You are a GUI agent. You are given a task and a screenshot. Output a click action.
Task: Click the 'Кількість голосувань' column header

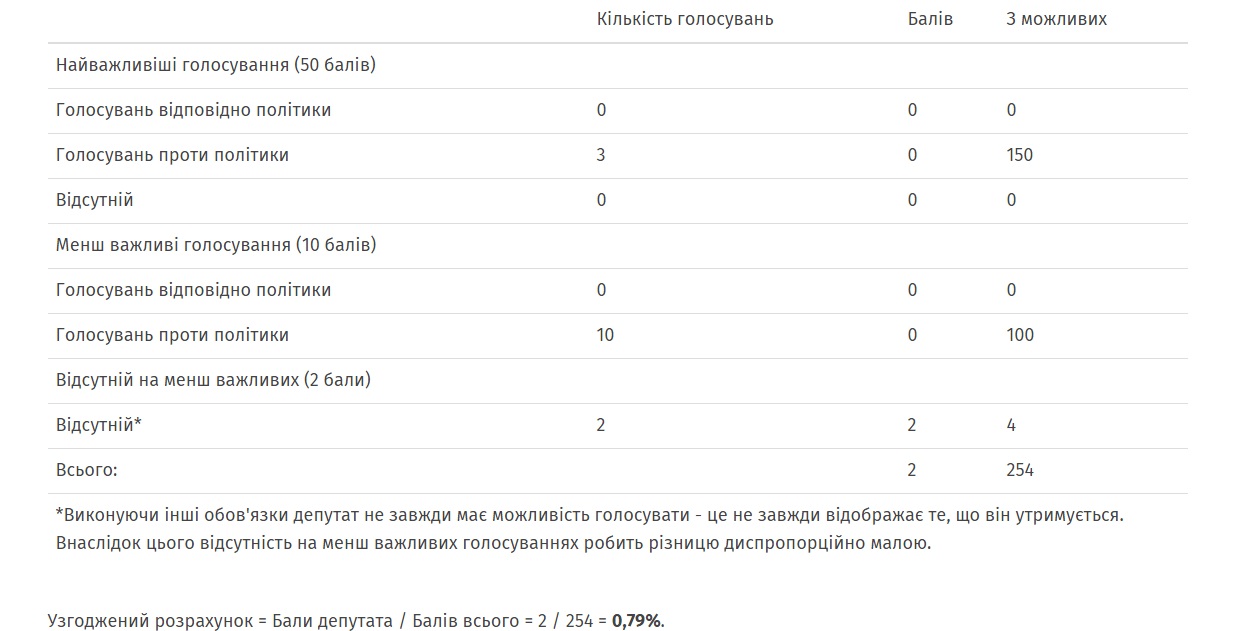point(685,19)
